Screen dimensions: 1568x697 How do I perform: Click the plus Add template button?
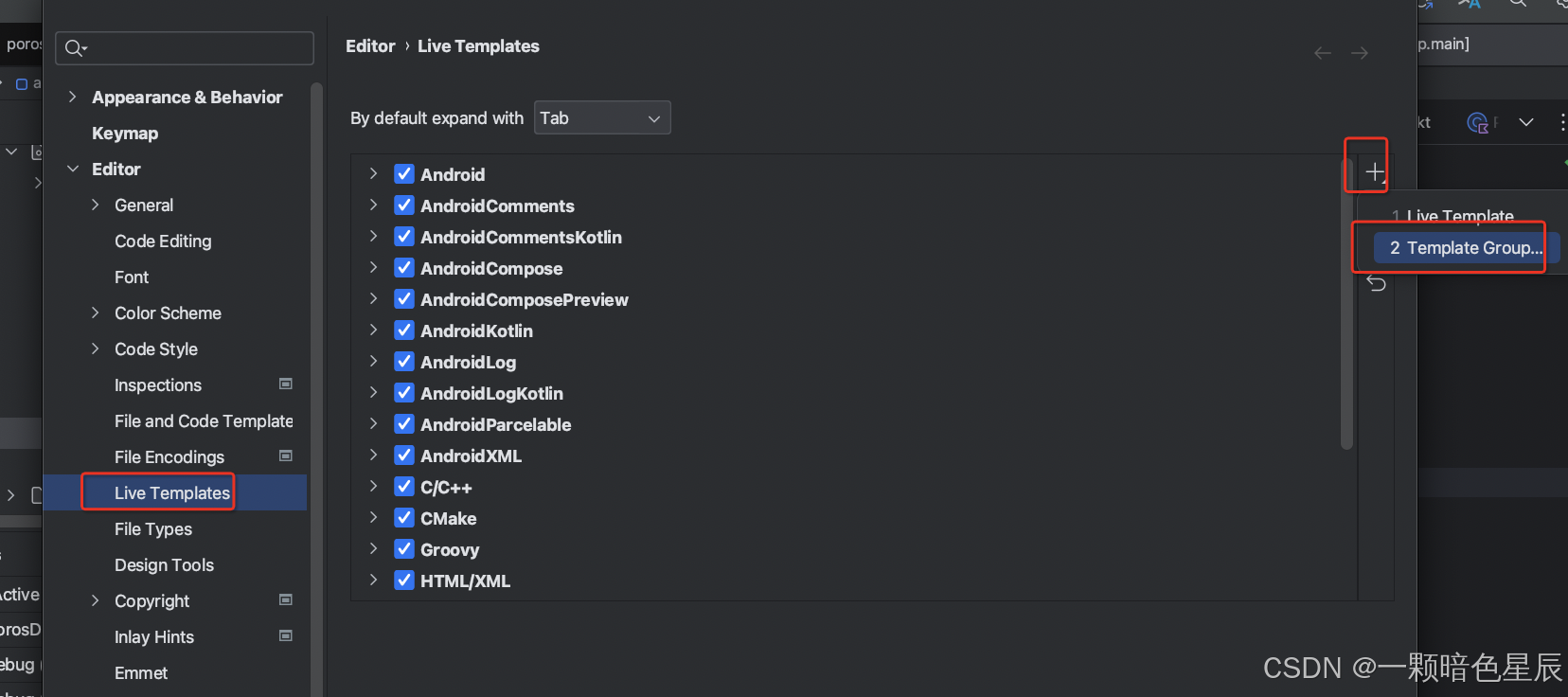click(1374, 172)
